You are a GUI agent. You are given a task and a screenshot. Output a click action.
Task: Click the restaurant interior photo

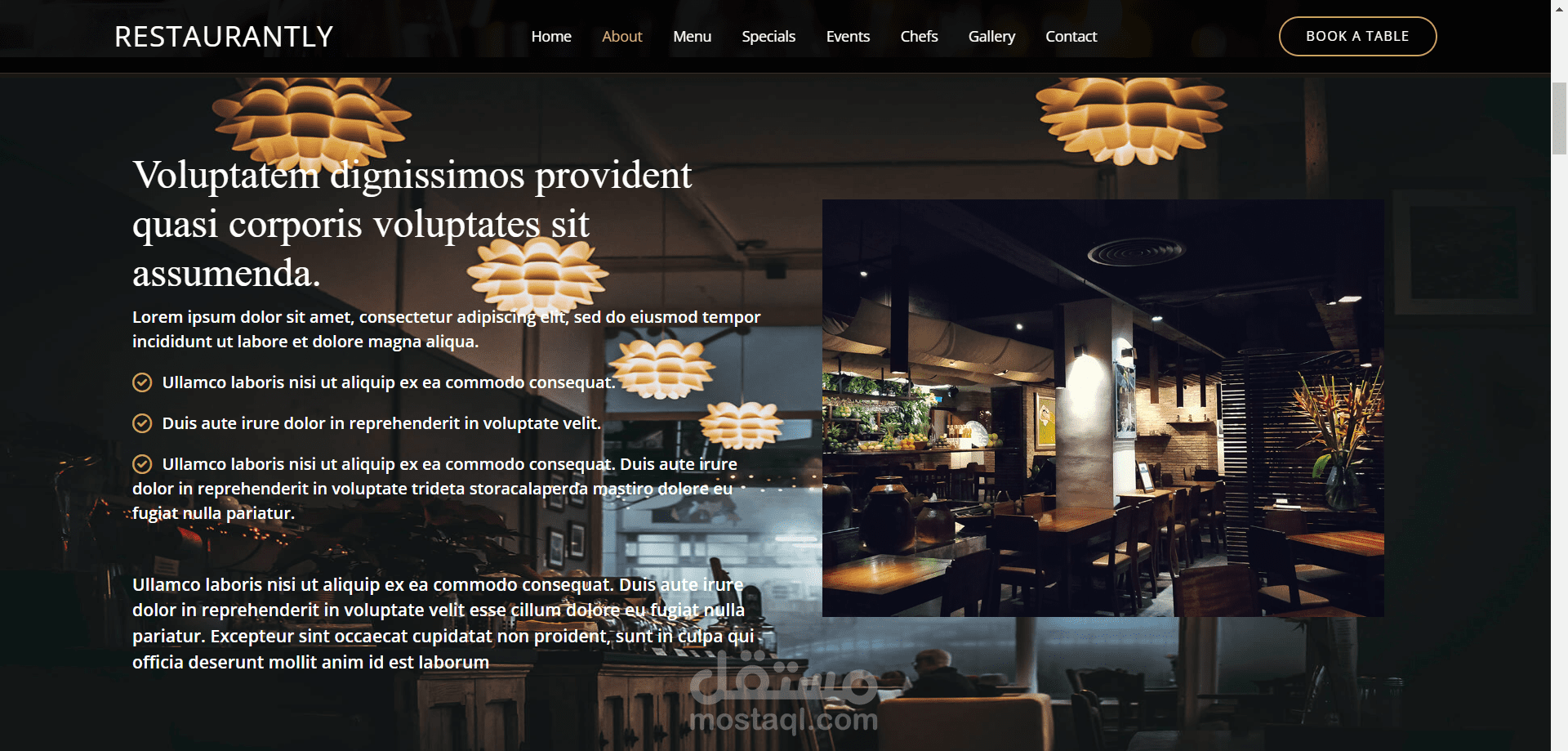pos(1102,408)
